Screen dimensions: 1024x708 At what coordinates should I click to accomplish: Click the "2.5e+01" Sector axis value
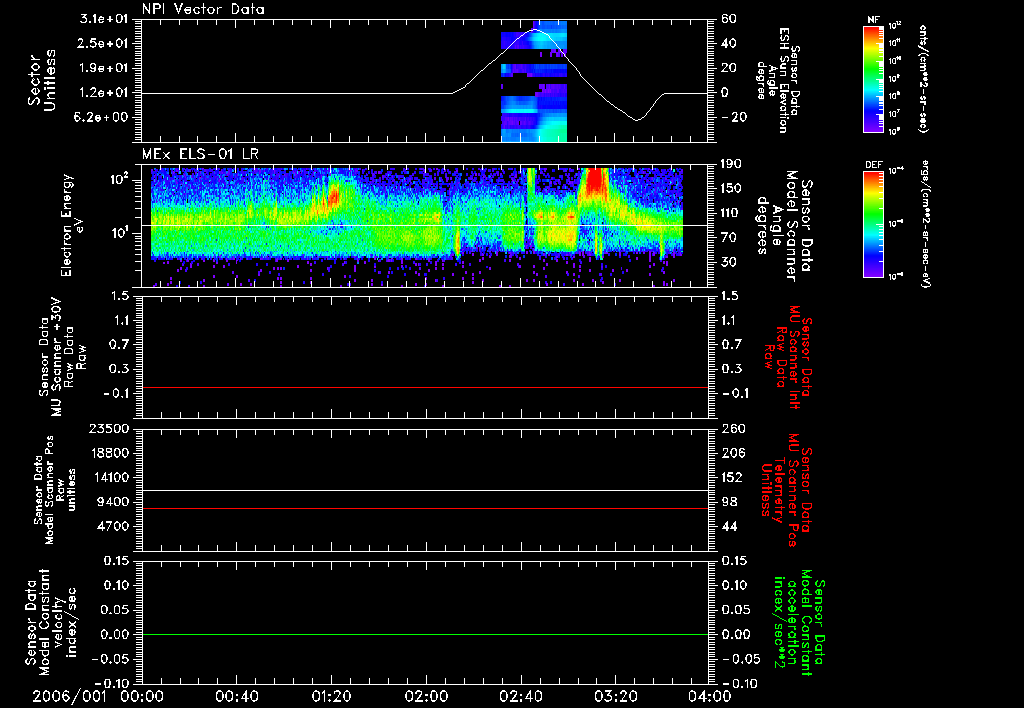103,43
